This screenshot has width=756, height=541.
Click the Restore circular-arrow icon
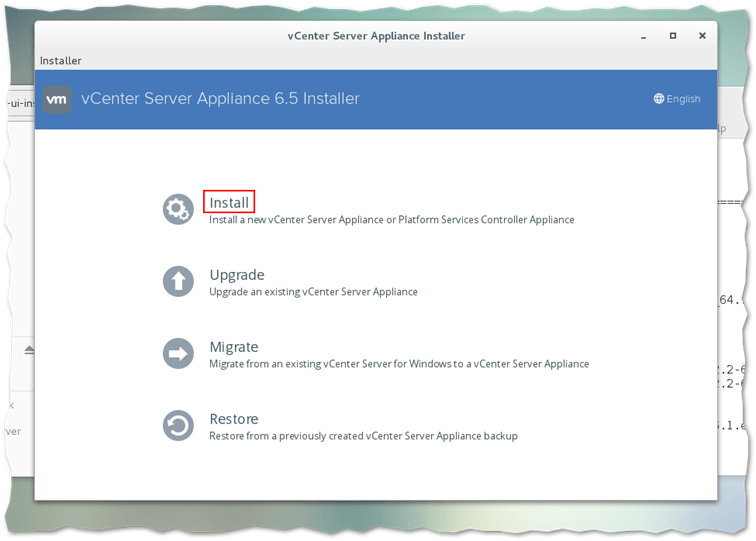pos(178,425)
